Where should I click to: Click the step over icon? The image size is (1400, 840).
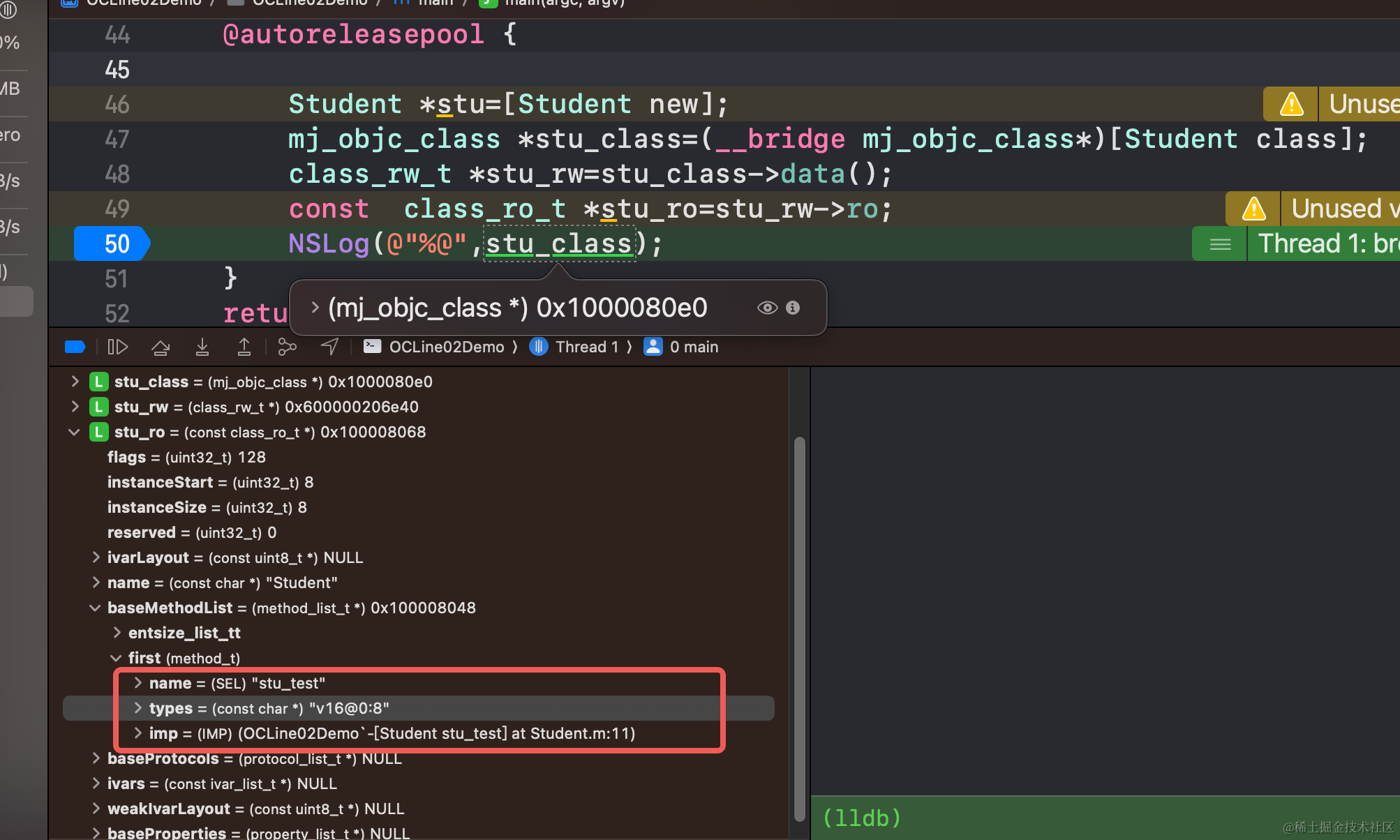tap(161, 347)
